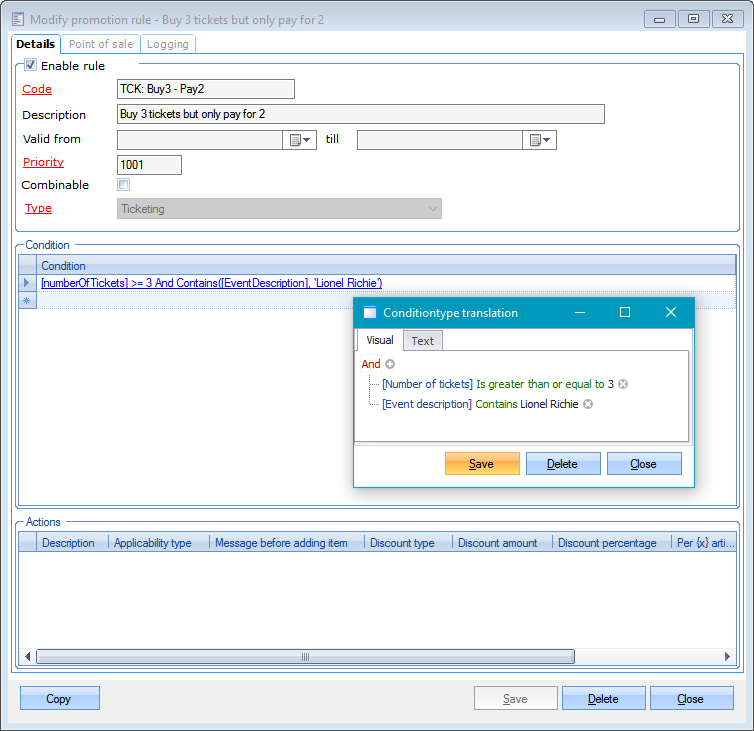Open the Valid from calendar picker
754x731 pixels.
(301, 140)
